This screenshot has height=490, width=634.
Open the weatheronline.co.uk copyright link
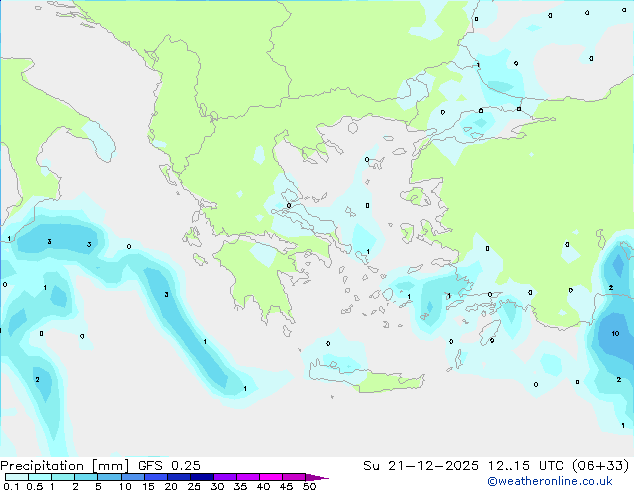550,481
